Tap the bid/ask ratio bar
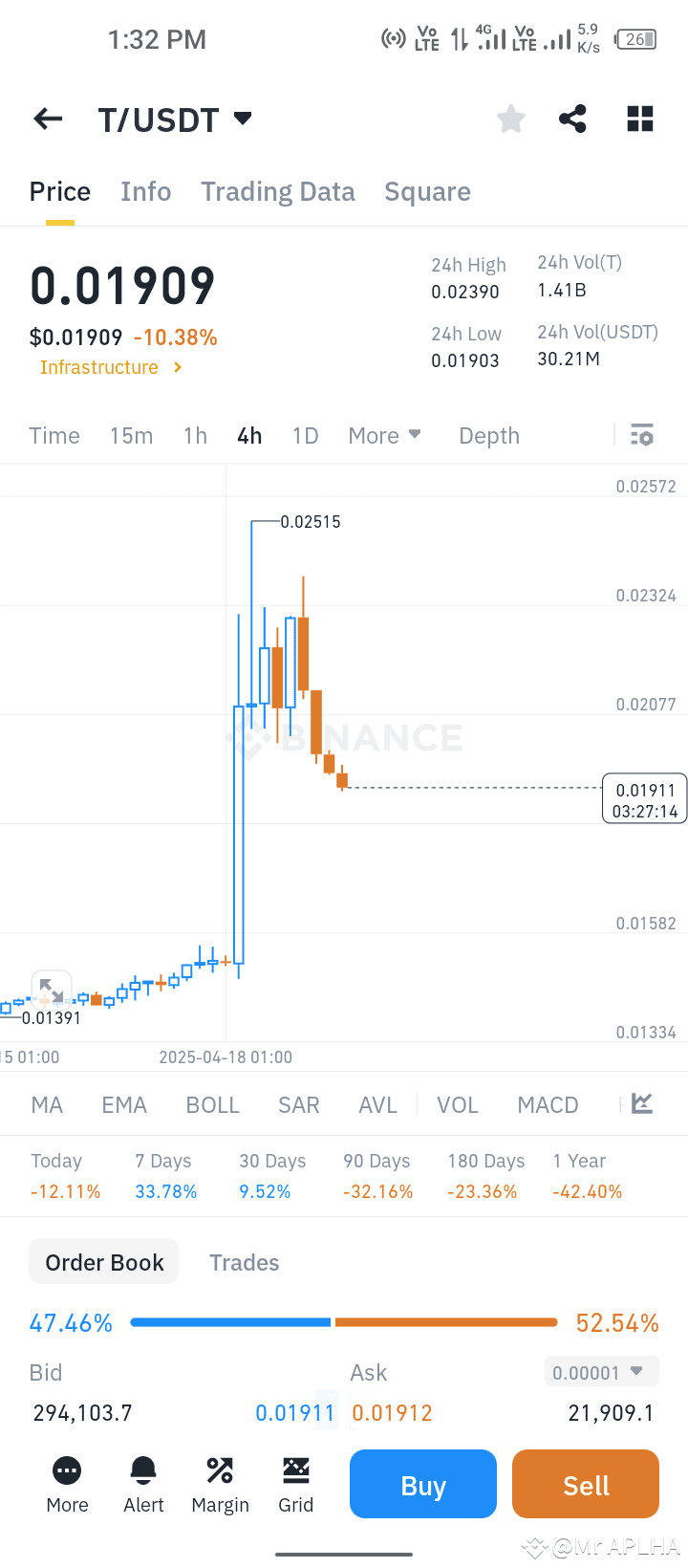 click(x=344, y=1322)
